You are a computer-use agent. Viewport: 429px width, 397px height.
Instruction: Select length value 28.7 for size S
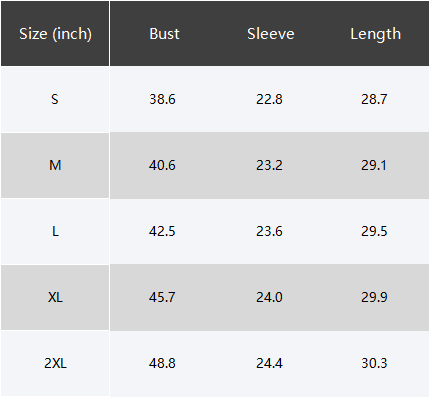(x=374, y=99)
